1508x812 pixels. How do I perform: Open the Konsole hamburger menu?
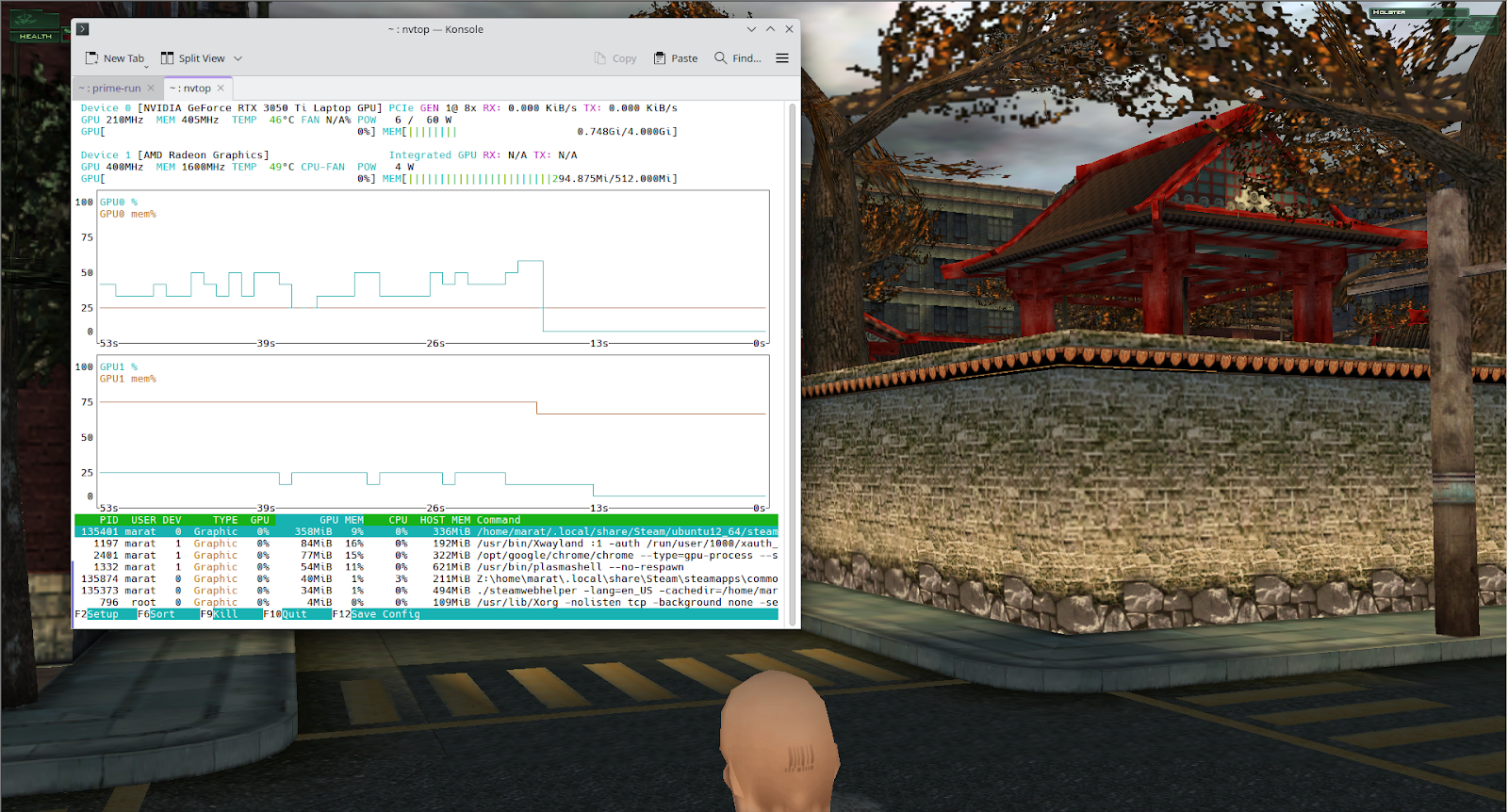[x=782, y=58]
